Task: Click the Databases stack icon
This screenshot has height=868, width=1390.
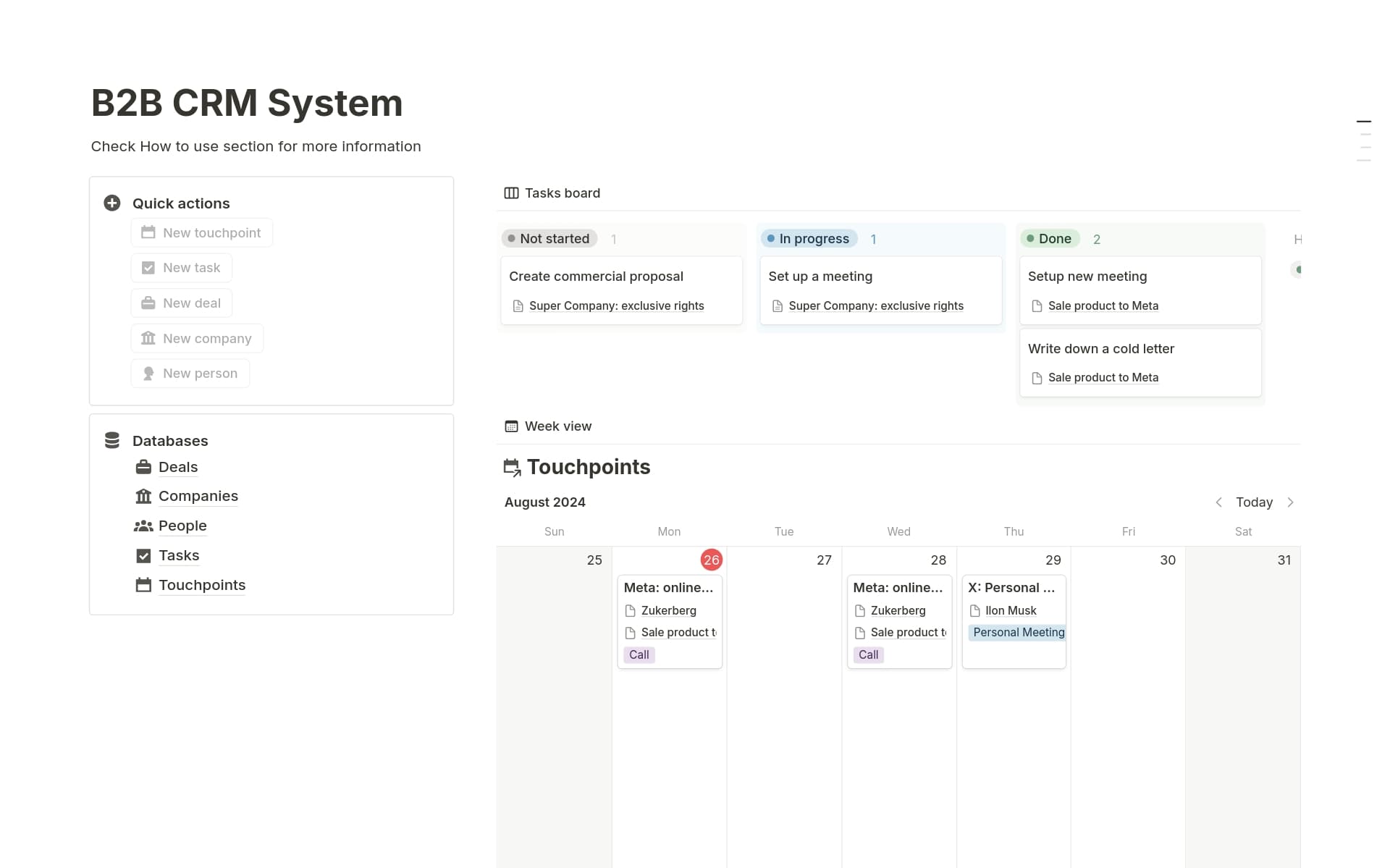Action: tap(111, 440)
